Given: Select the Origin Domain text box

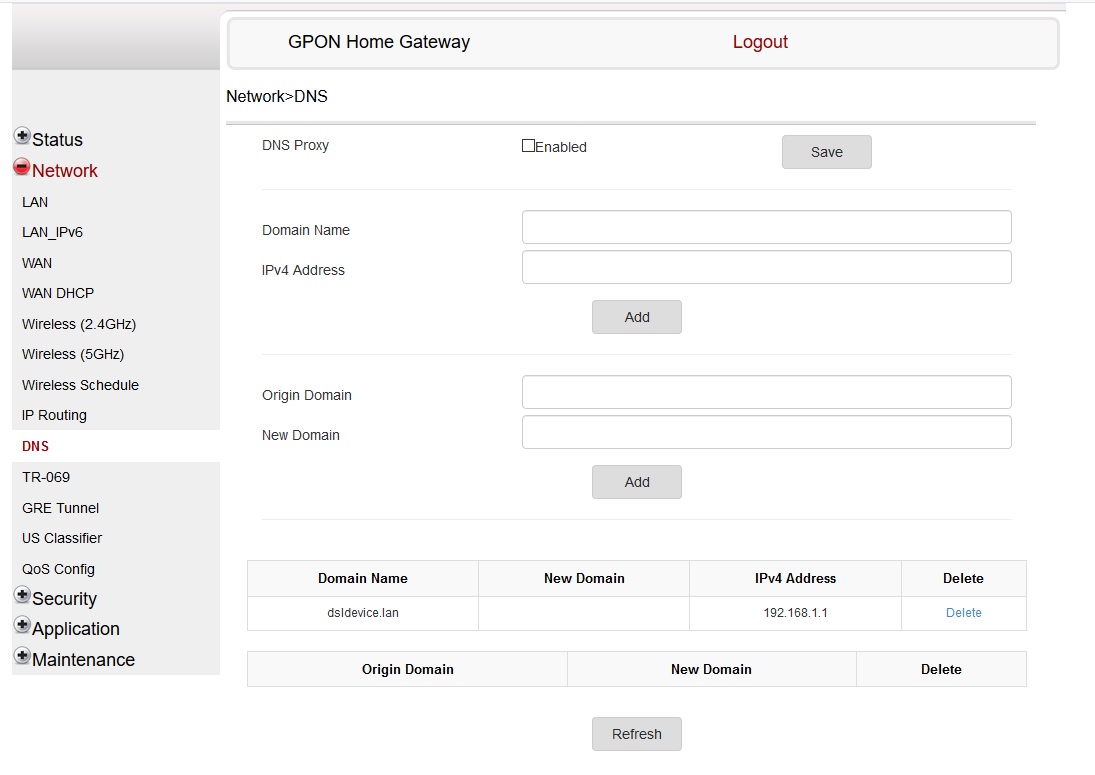Looking at the screenshot, I should [766, 392].
